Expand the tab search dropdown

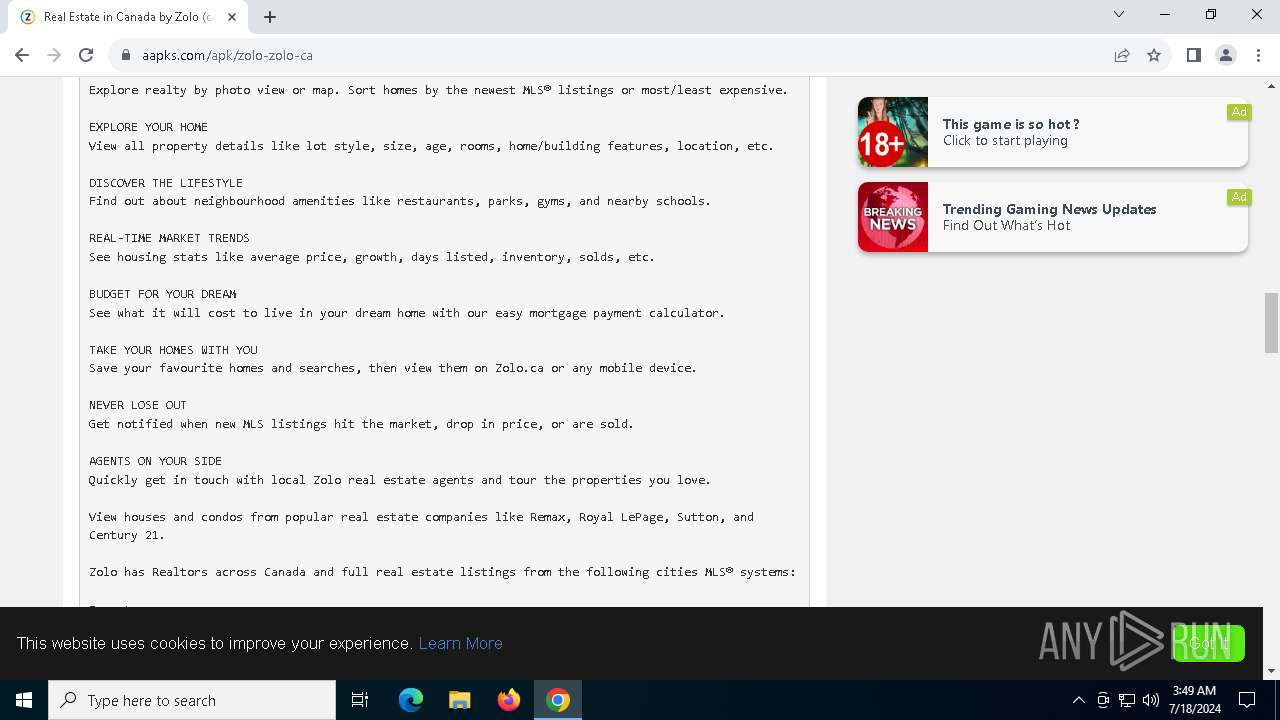click(1119, 14)
